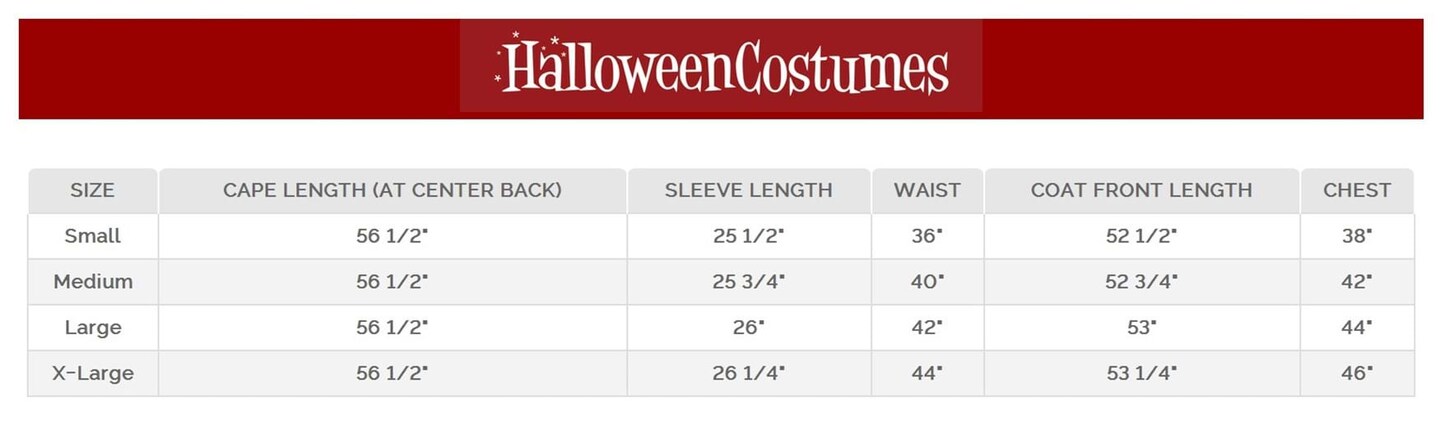Select the X-Large chest 46" cell
The image size is (1440, 424).
(1356, 374)
